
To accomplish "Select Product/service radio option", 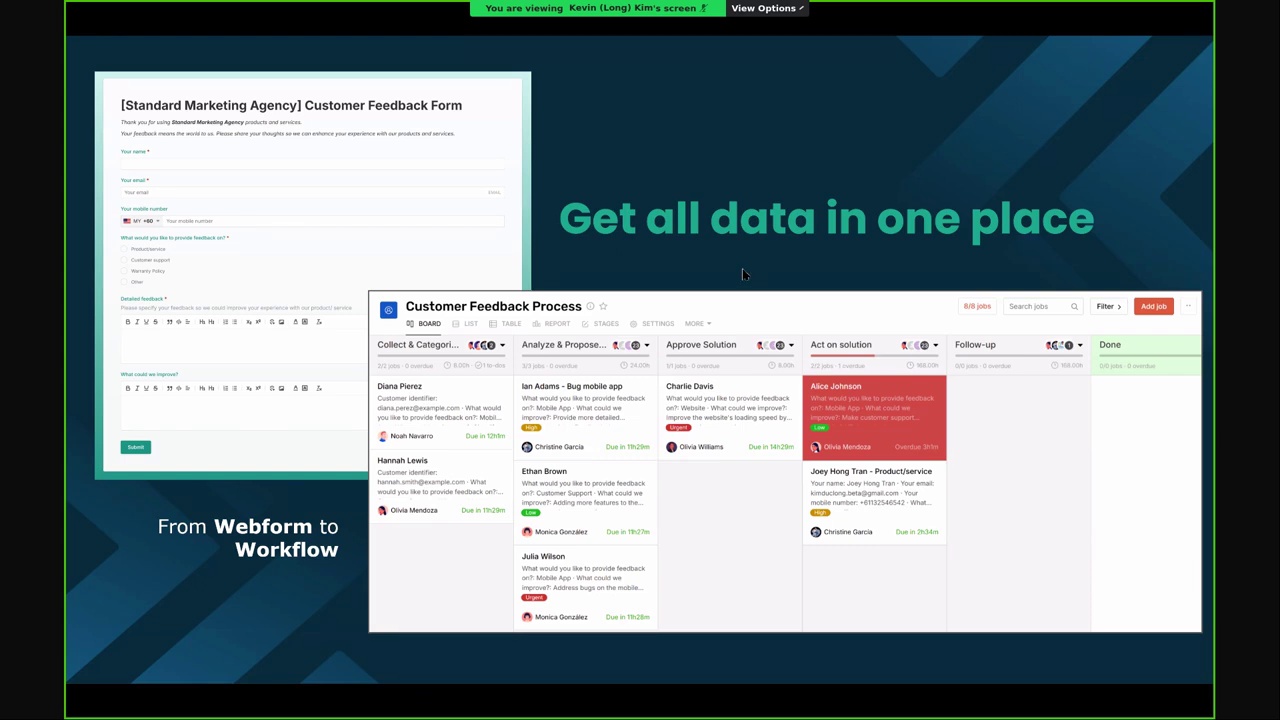I will [x=125, y=249].
